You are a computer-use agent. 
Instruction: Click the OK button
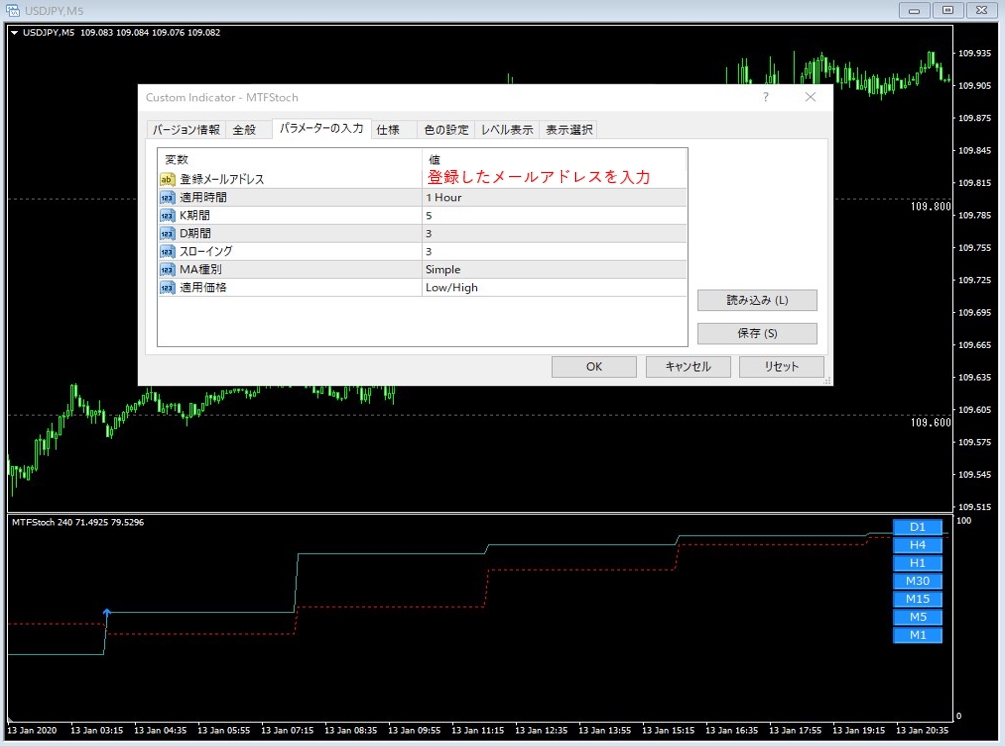[x=594, y=367]
